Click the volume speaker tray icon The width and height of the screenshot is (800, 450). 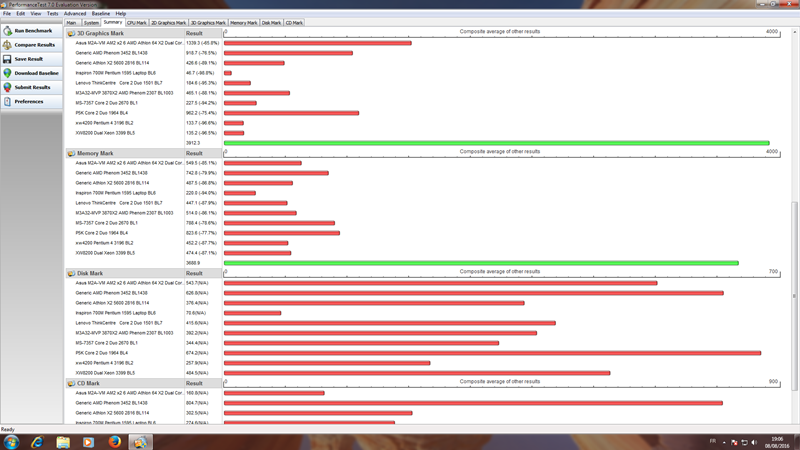754,442
